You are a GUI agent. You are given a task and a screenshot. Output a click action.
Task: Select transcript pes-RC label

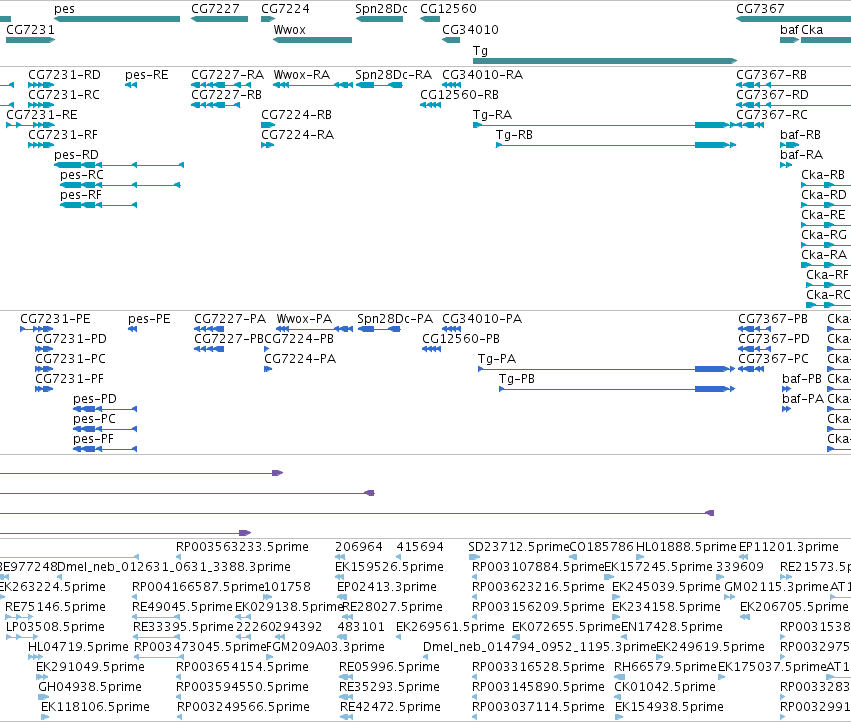coord(82,175)
